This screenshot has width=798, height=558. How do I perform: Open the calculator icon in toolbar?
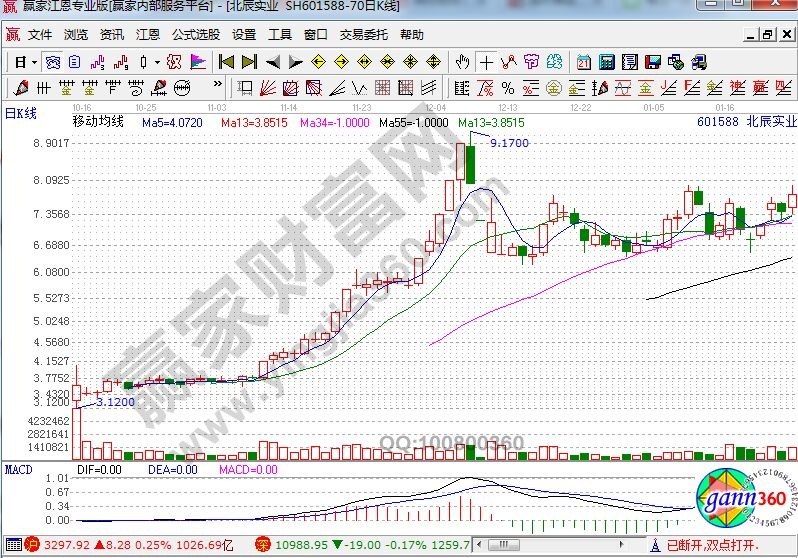[605, 62]
